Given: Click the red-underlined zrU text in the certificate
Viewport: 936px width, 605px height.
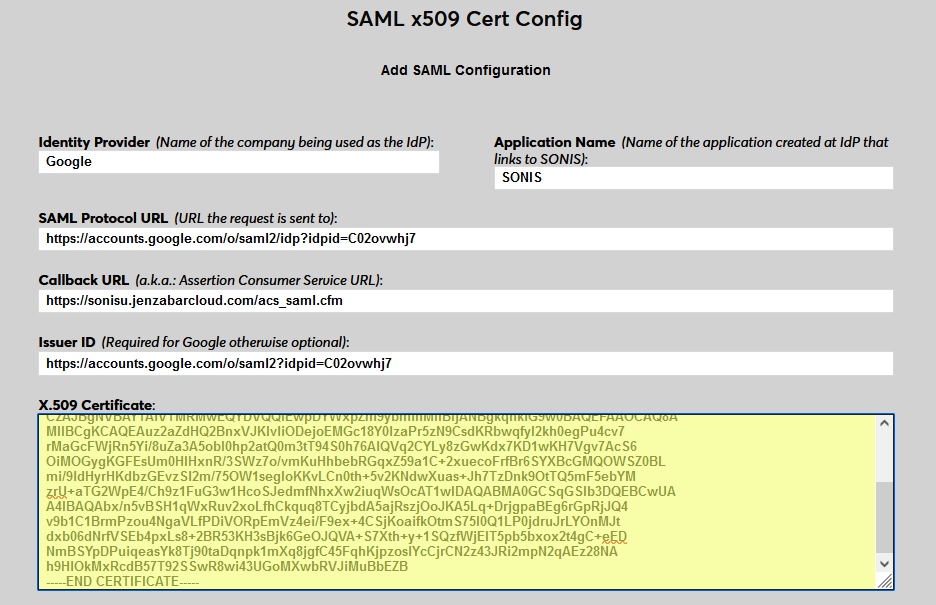Looking at the screenshot, I should pos(48,492).
